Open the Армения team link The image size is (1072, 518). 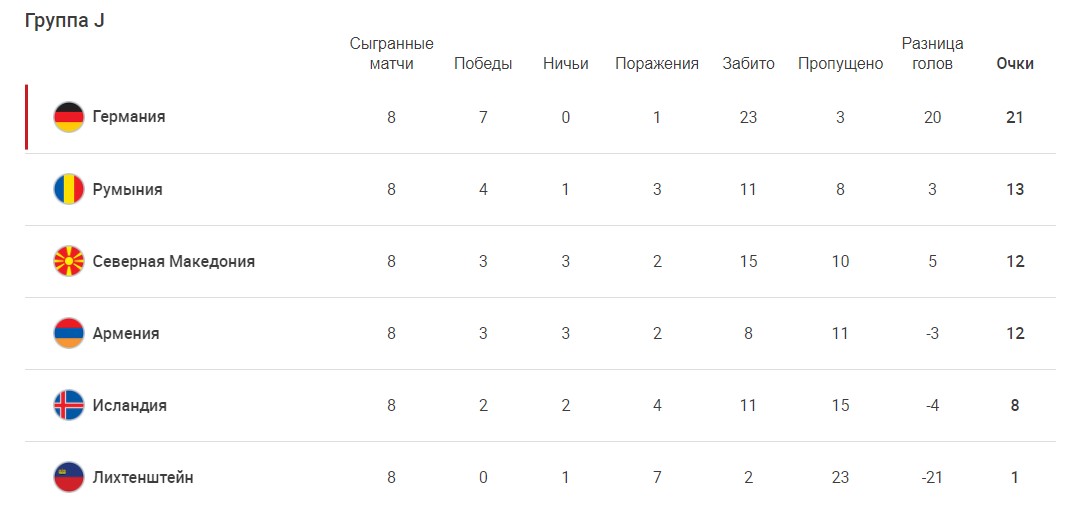(126, 333)
